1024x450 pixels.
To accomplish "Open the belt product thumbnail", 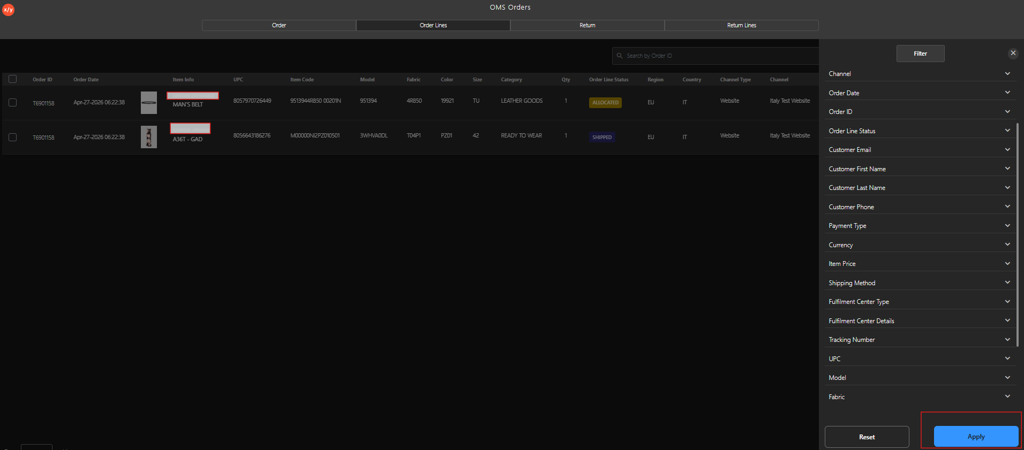I will tap(149, 103).
